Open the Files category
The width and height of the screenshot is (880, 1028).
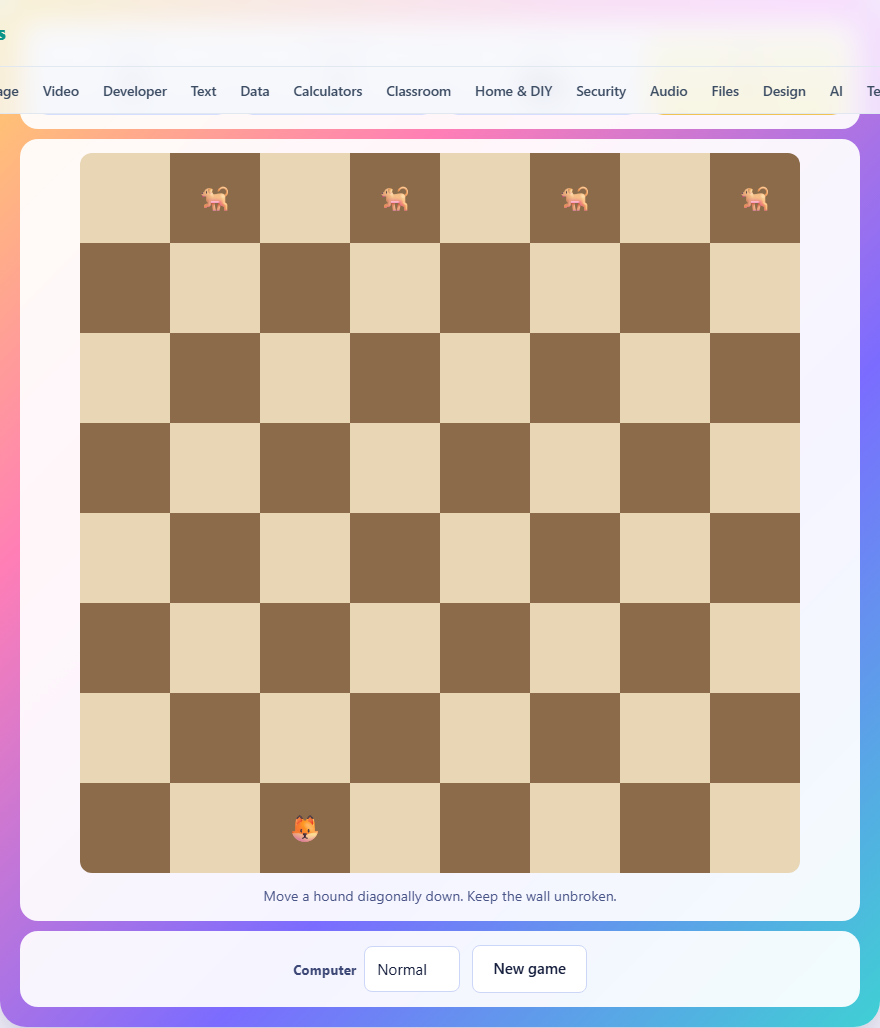coord(725,91)
